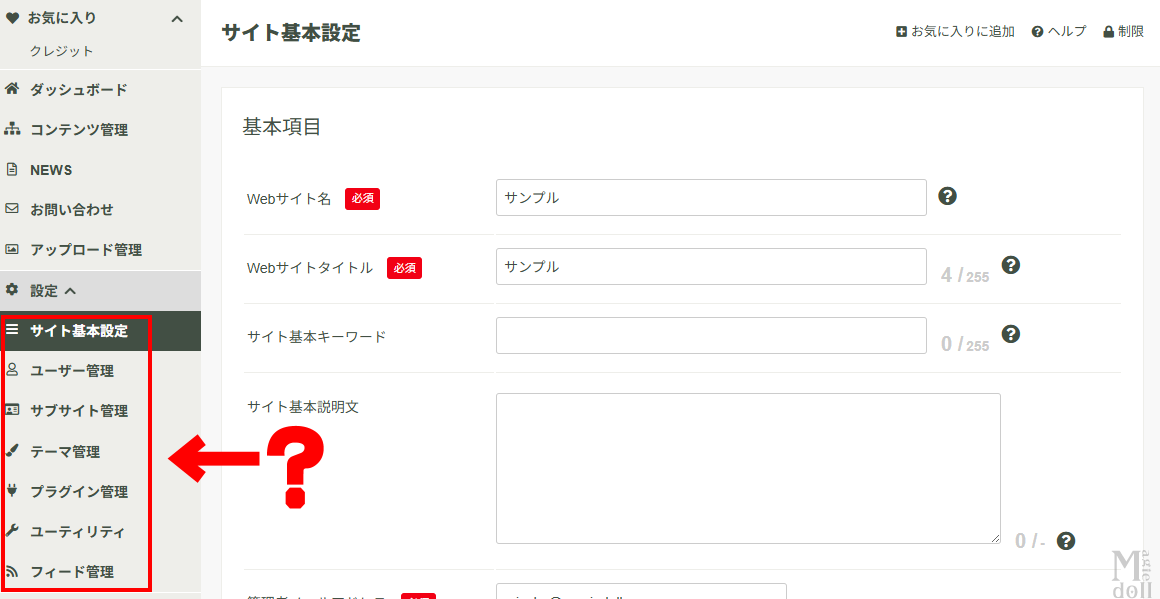This screenshot has width=1160, height=599.
Task: Collapse the お気に入り favorites section
Action: pos(177,18)
